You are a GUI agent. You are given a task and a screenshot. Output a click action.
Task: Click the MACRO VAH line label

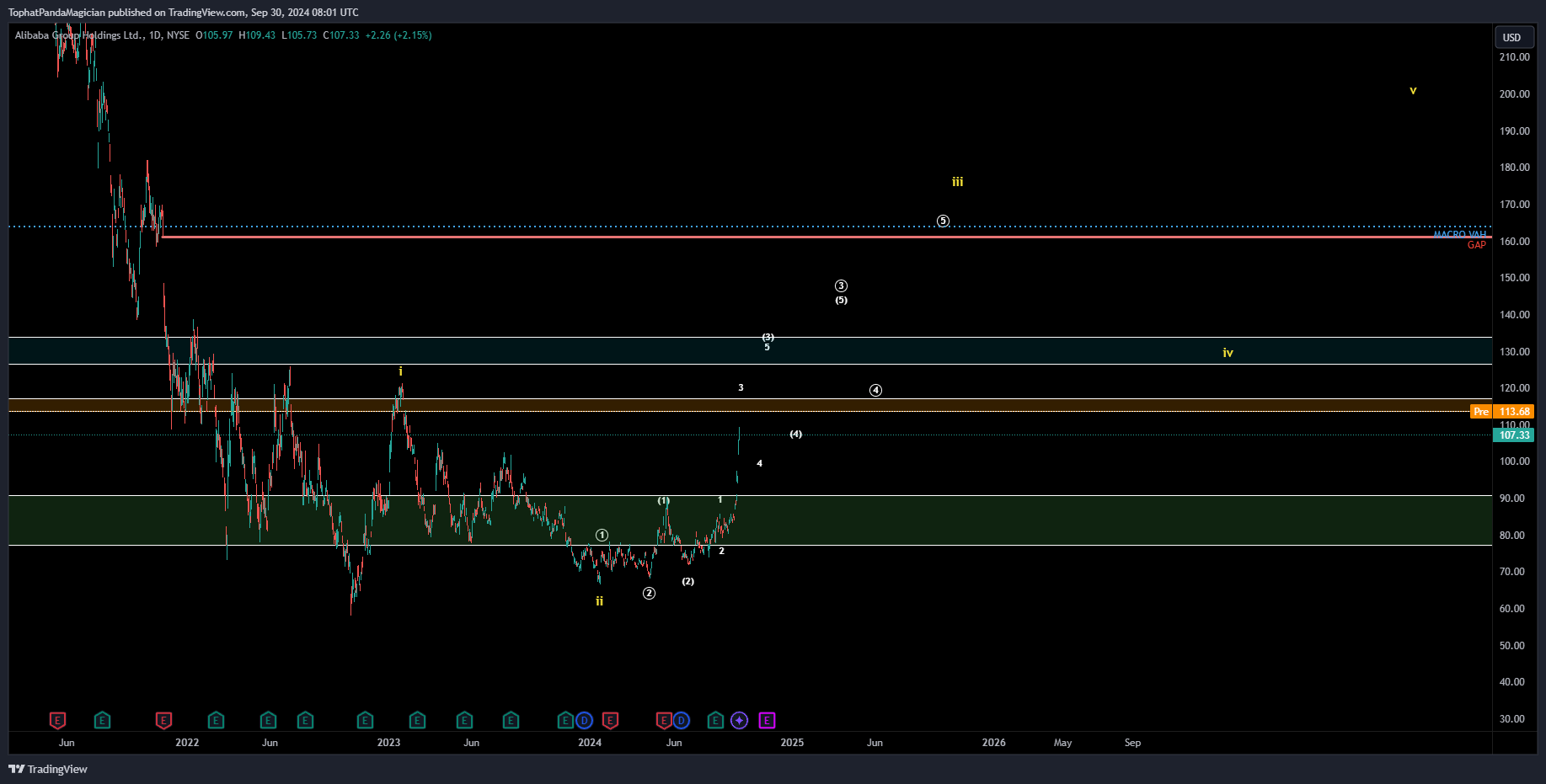coord(1460,234)
